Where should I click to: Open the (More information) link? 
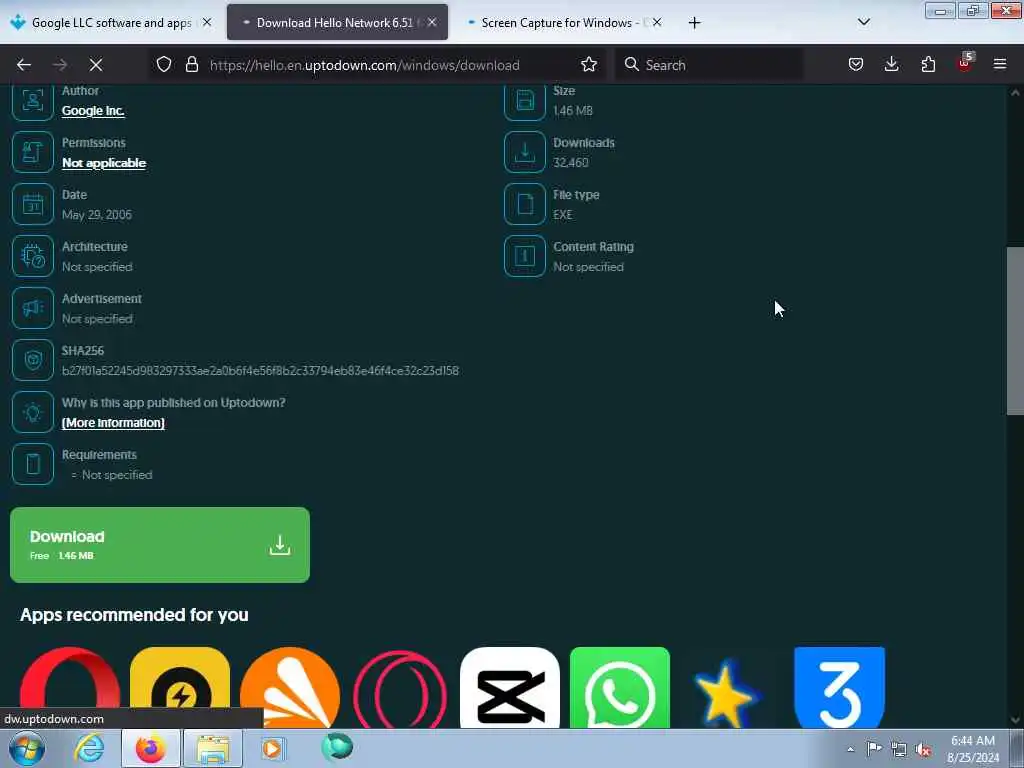[x=113, y=423]
